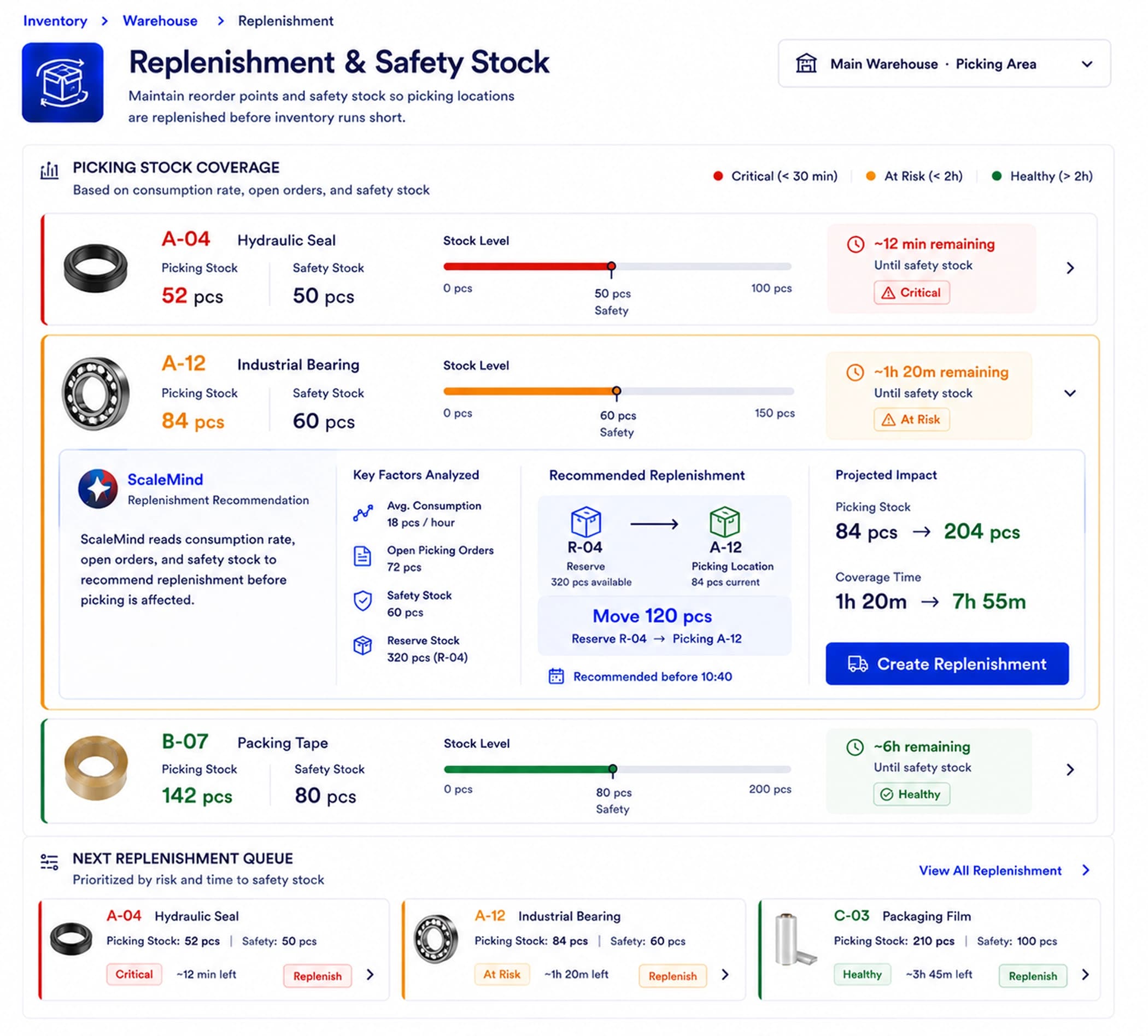Click the Avg. Consumption trend icon
The height and width of the screenshot is (1036, 1148).
tap(364, 513)
